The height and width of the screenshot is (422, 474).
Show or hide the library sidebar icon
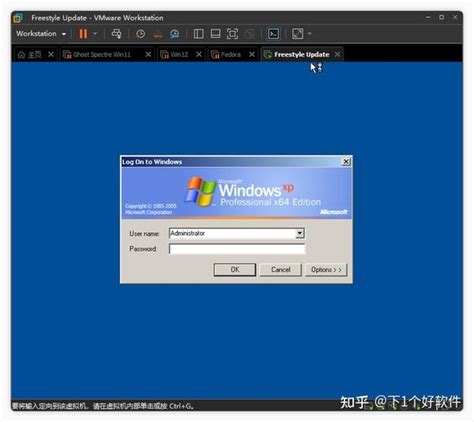199,34
